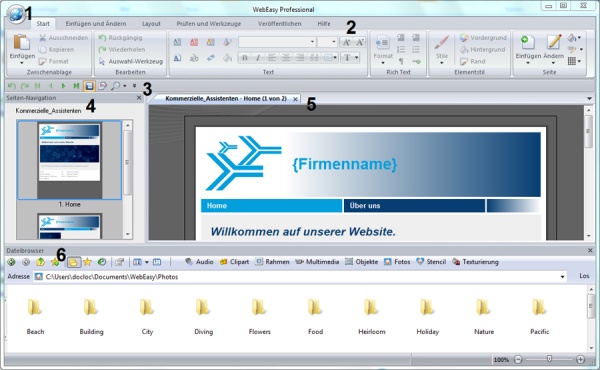
Task: Toggle bold text formatting
Action: point(245,58)
